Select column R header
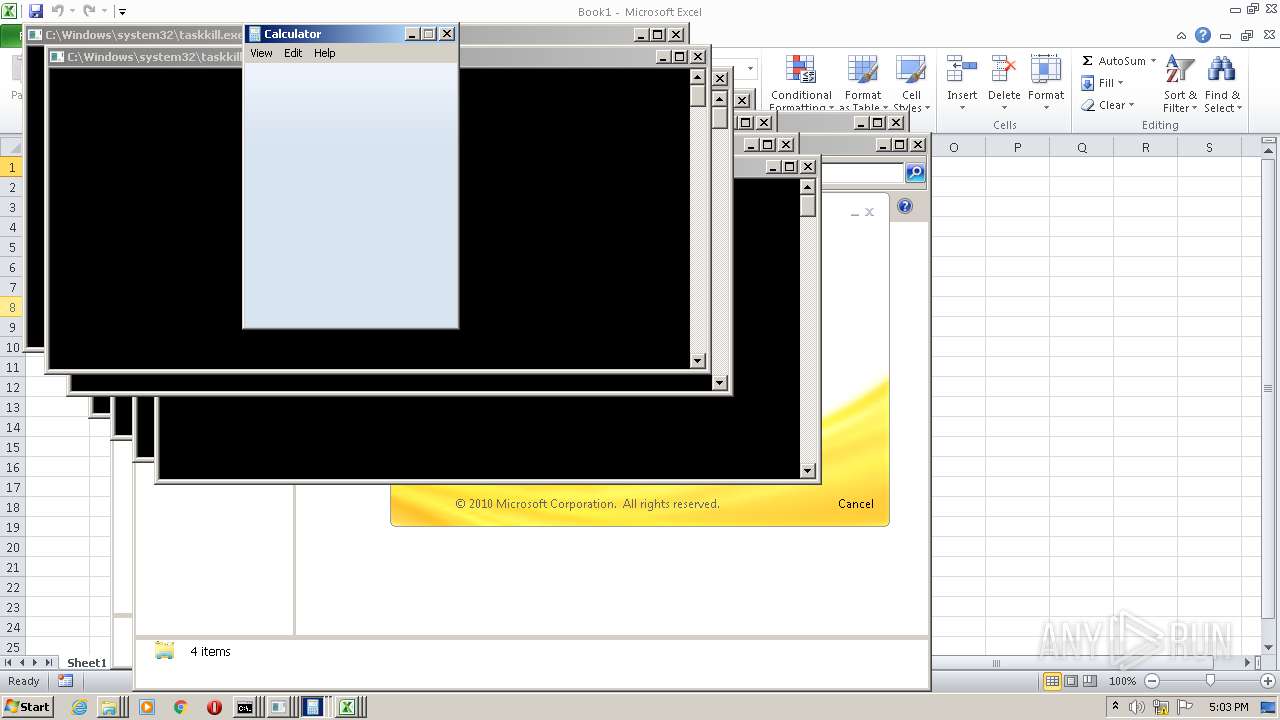 [x=1145, y=147]
